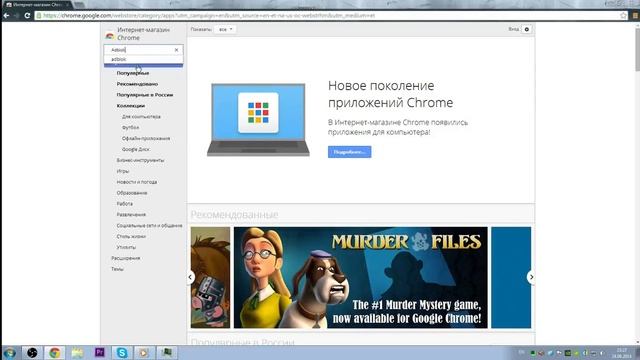Image resolution: width=640 pixels, height=360 pixels.
Task: Open the Для компьютера collection
Action: click(x=141, y=117)
